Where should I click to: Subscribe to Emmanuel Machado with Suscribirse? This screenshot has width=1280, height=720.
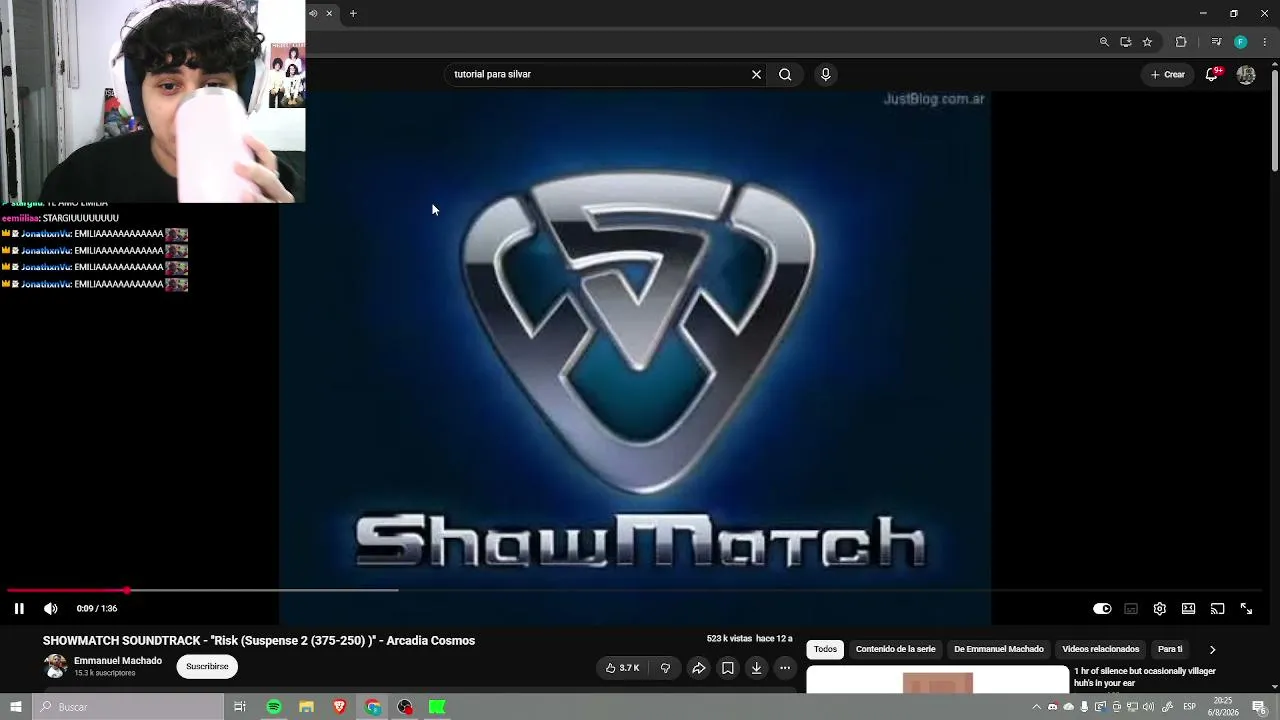click(207, 666)
